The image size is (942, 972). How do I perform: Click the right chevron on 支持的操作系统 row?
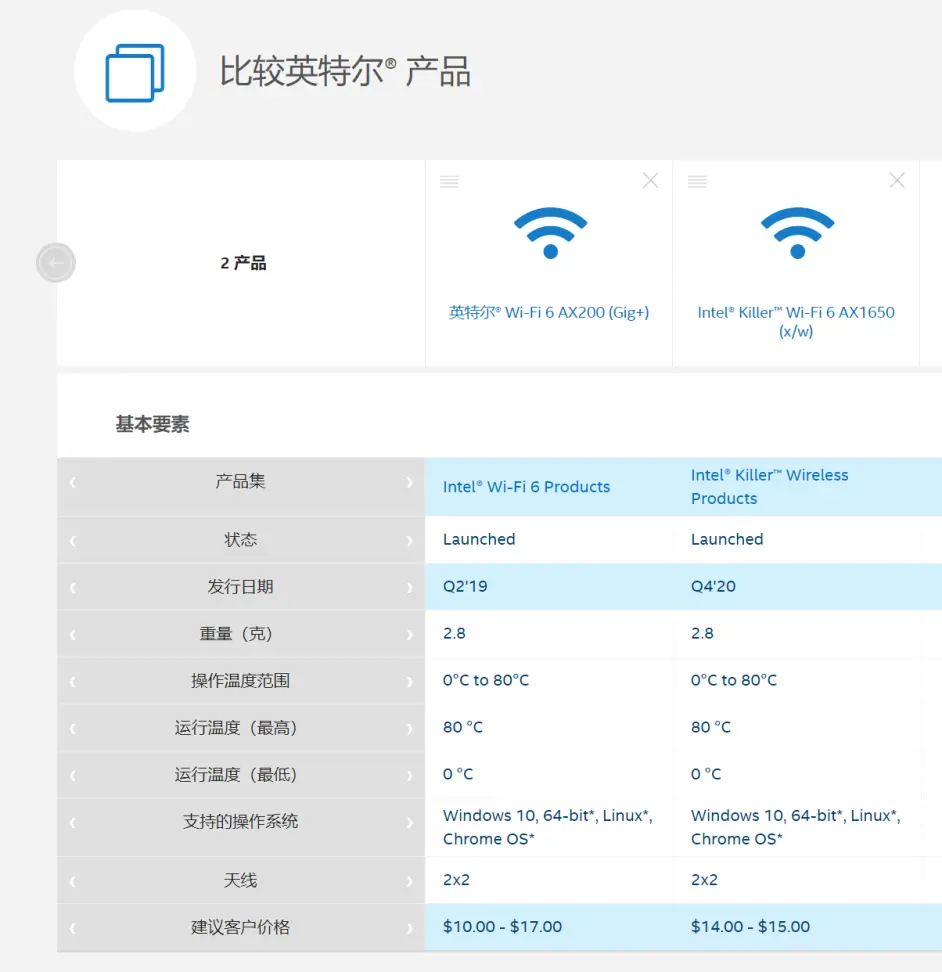[x=409, y=823]
